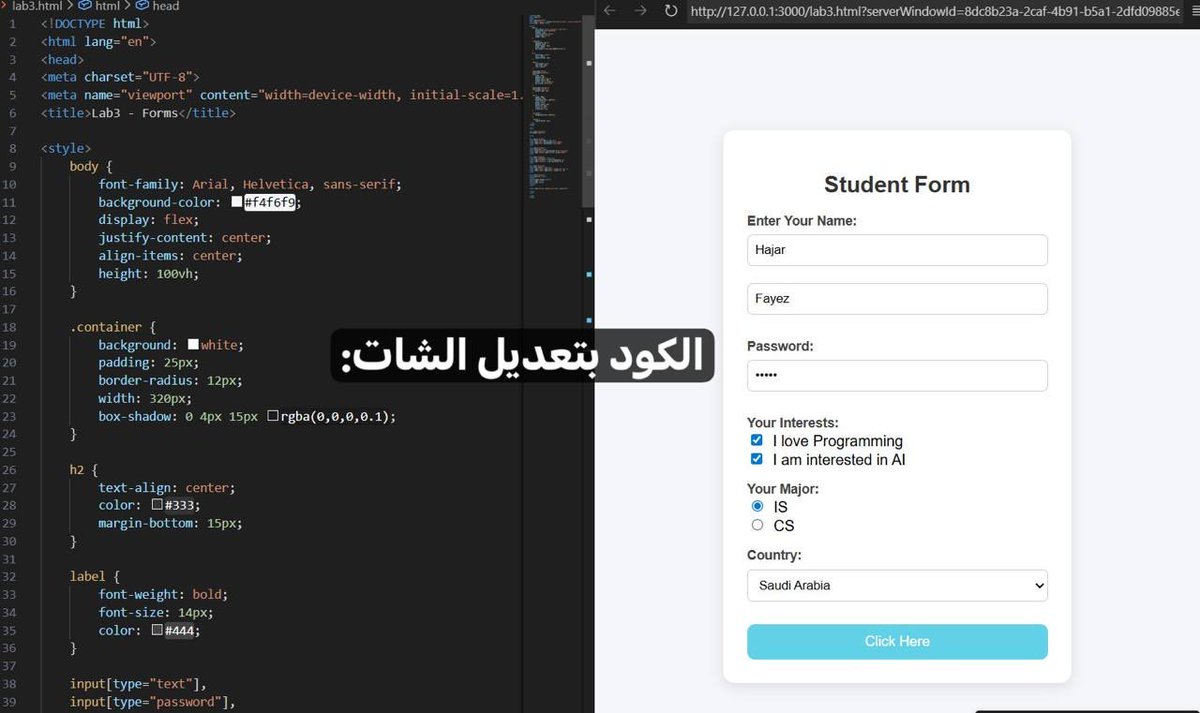Screen dimensions: 1200x713
Task: Click the 'Country:' label
Action: click(x=774, y=555)
